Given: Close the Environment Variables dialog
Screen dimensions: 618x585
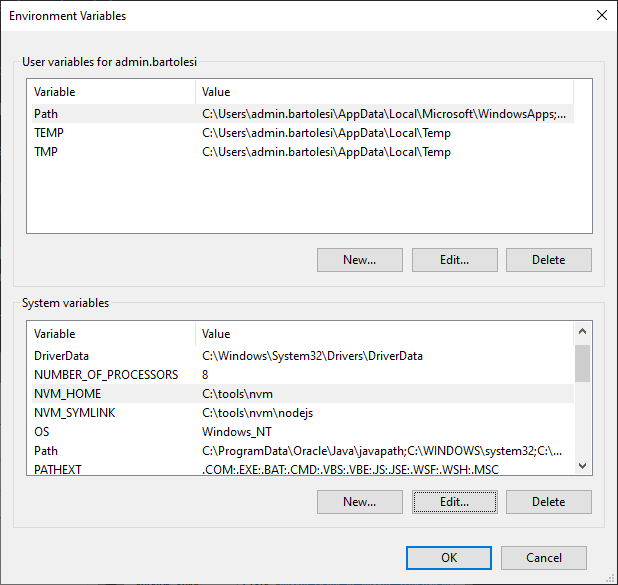Looking at the screenshot, I should pos(600,16).
